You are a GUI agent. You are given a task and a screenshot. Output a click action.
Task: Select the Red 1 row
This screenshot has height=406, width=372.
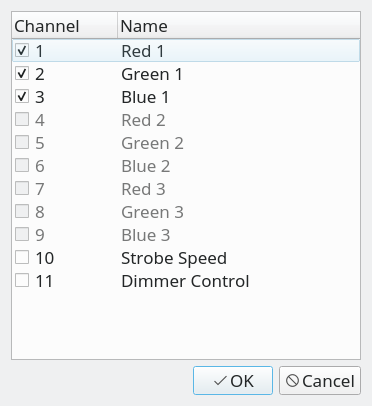[x=186, y=51]
